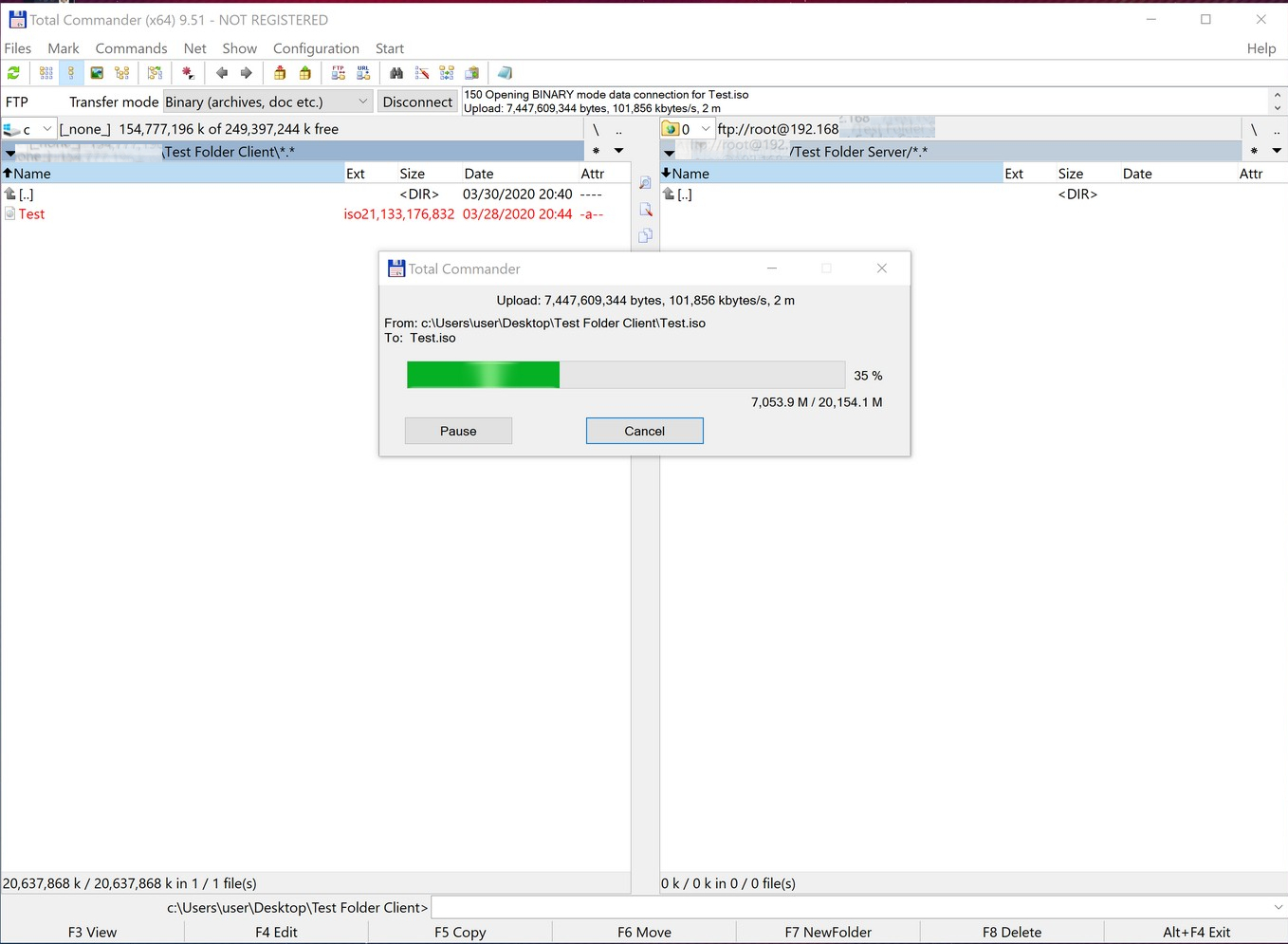Go back with the left arrow icon

pos(222,73)
